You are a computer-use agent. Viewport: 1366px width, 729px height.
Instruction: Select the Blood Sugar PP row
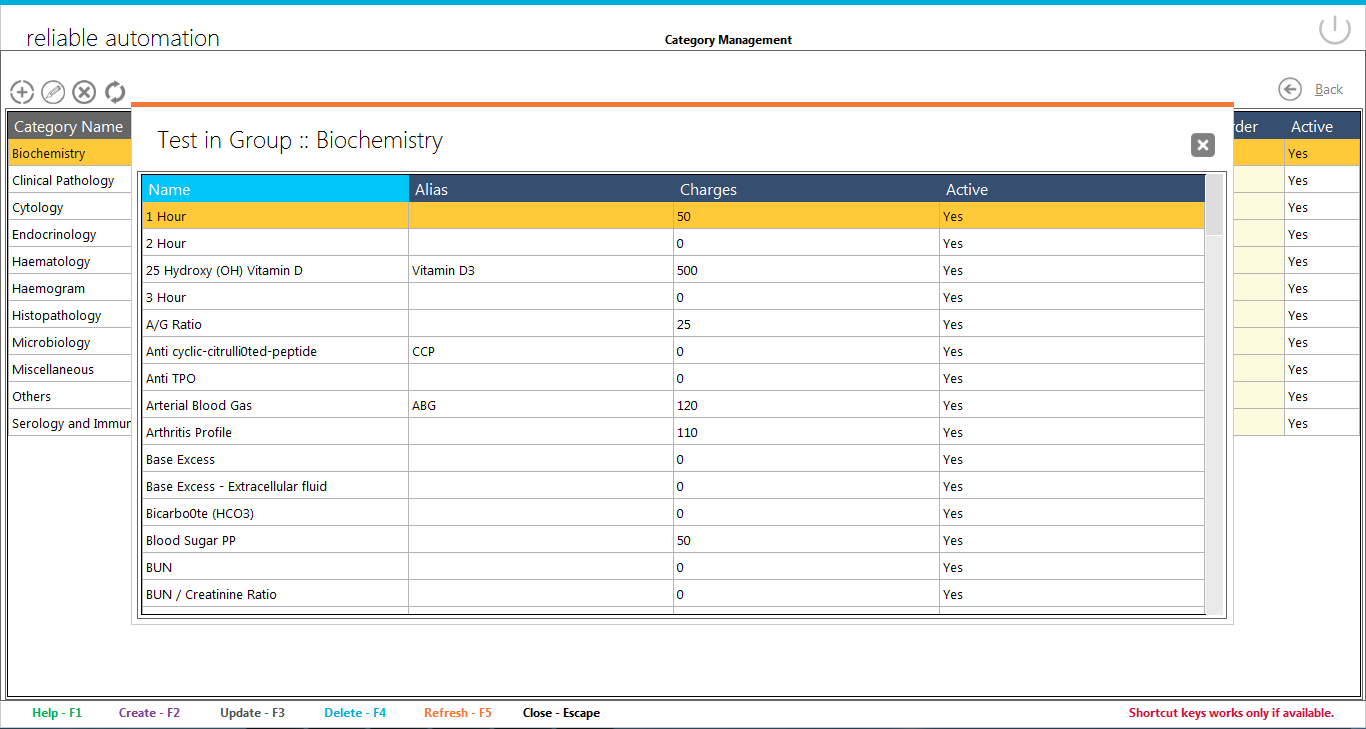pos(673,540)
